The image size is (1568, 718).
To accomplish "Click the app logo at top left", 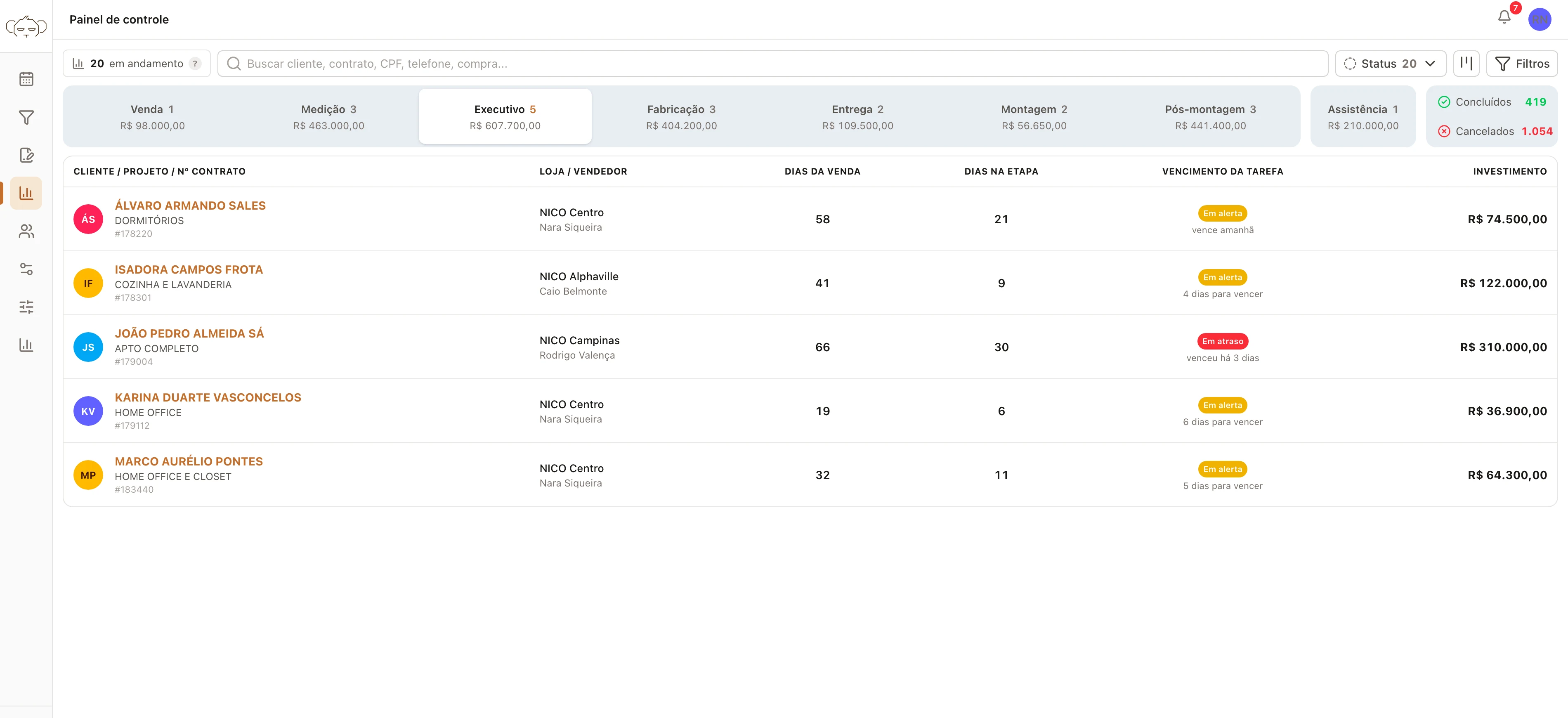I will [26, 27].
